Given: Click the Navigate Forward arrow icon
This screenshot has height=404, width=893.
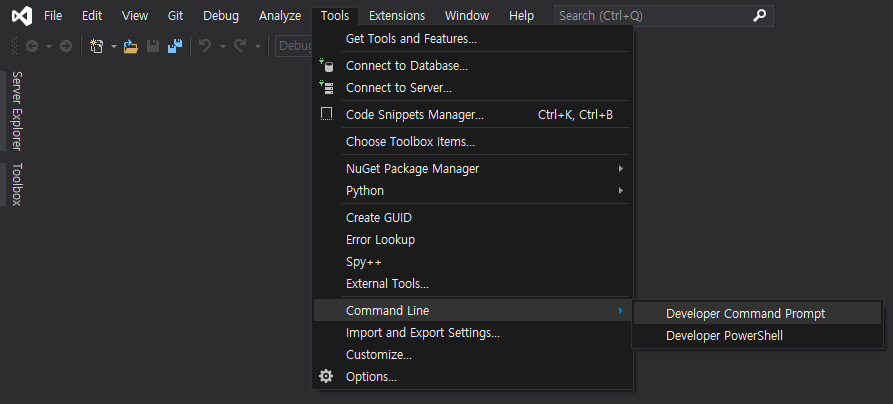Looking at the screenshot, I should tap(66, 46).
